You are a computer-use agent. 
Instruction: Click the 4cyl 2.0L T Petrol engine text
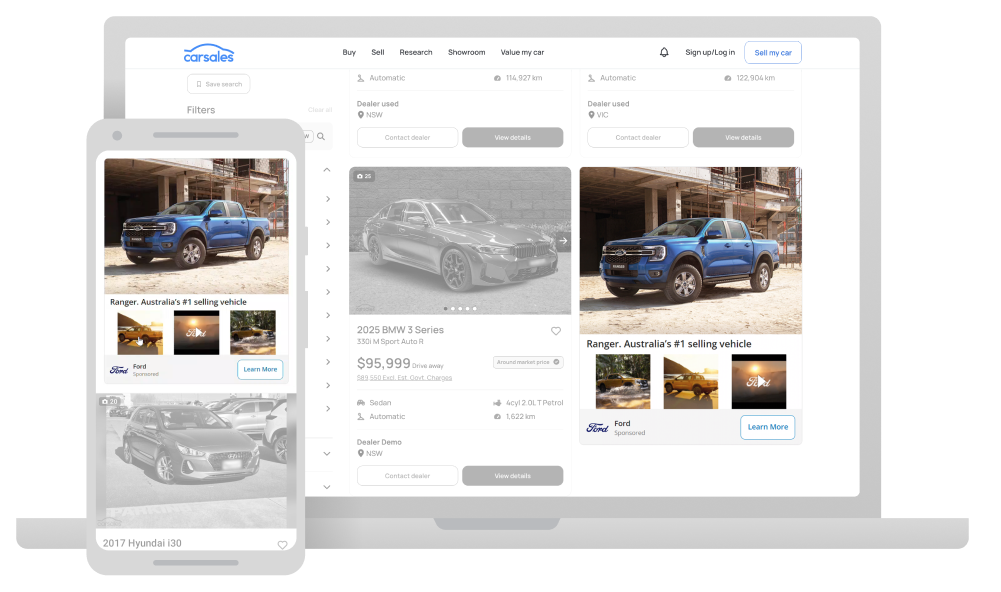[x=535, y=403]
